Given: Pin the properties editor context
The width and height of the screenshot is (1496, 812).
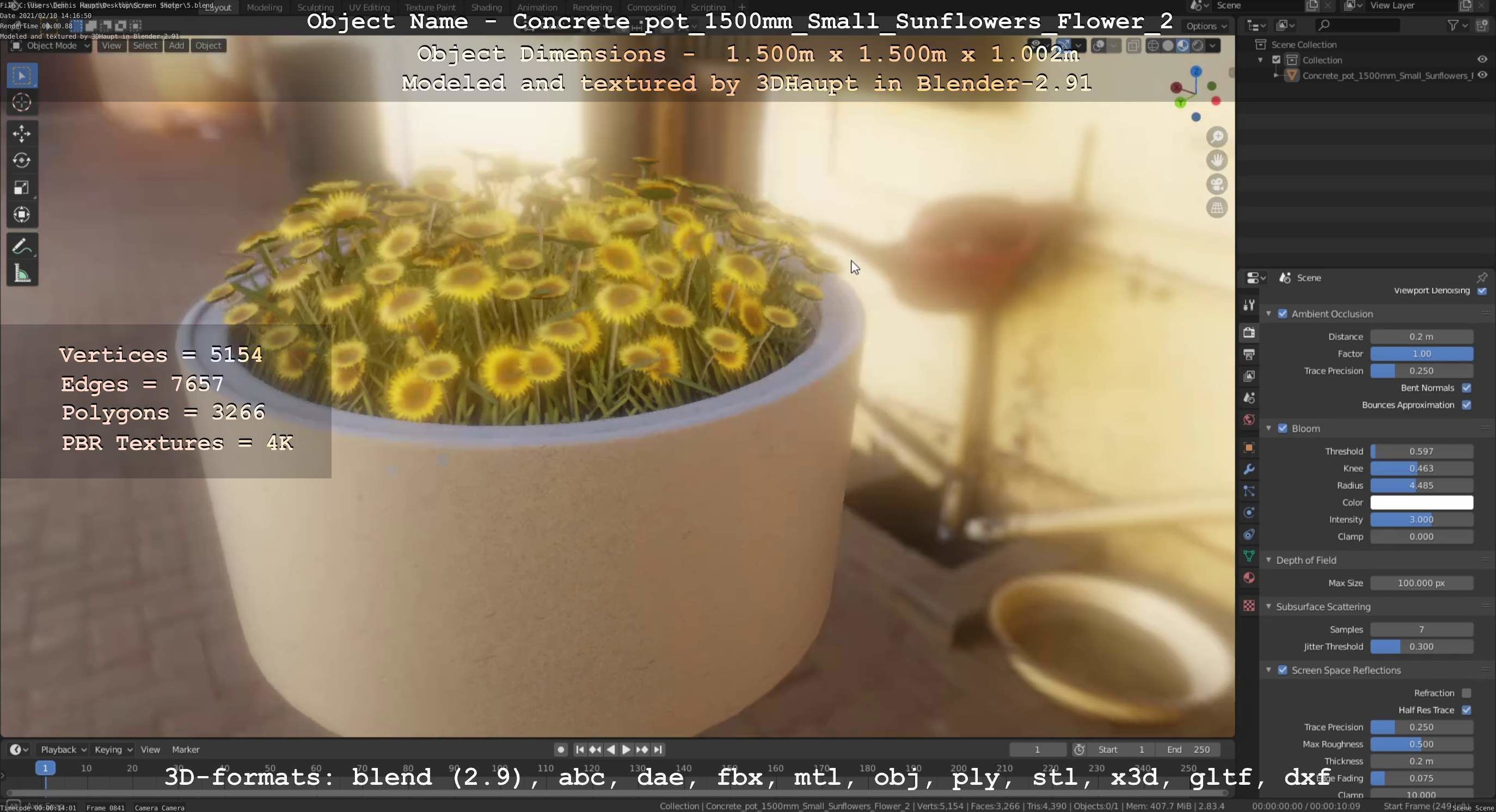Looking at the screenshot, I should pyautogui.click(x=1482, y=278).
